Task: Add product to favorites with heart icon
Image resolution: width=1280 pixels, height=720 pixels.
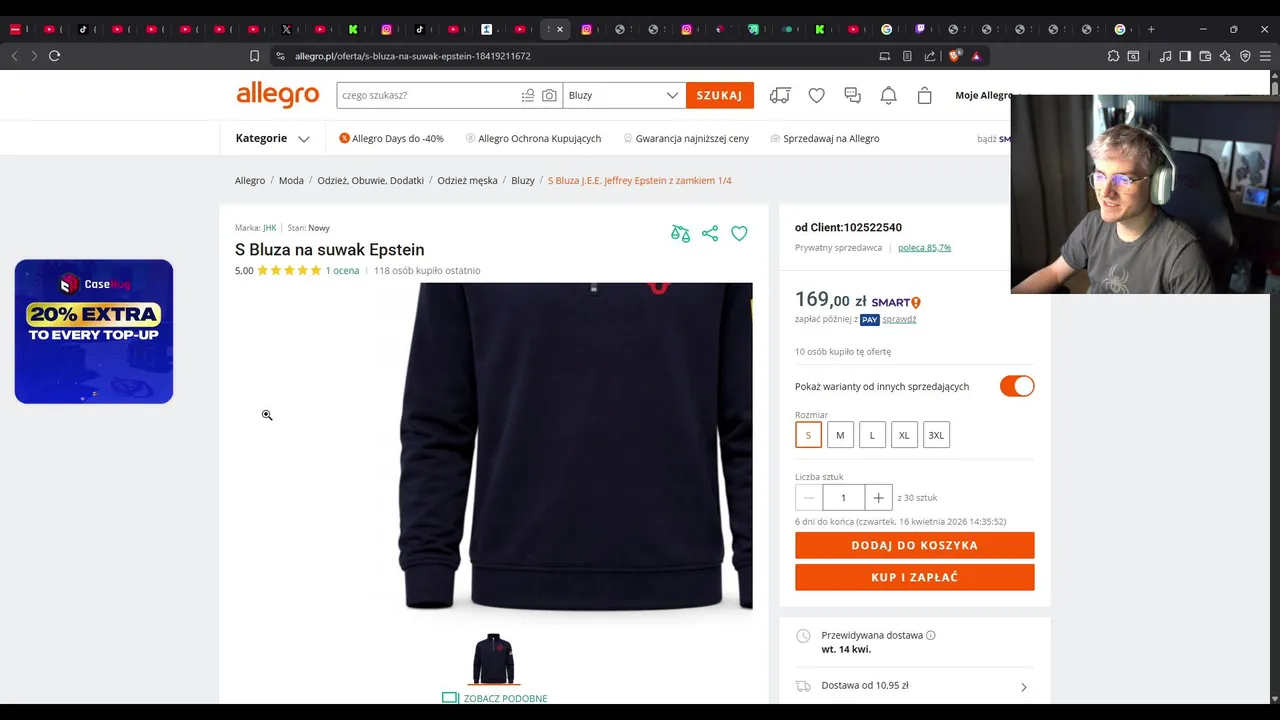Action: 739,233
